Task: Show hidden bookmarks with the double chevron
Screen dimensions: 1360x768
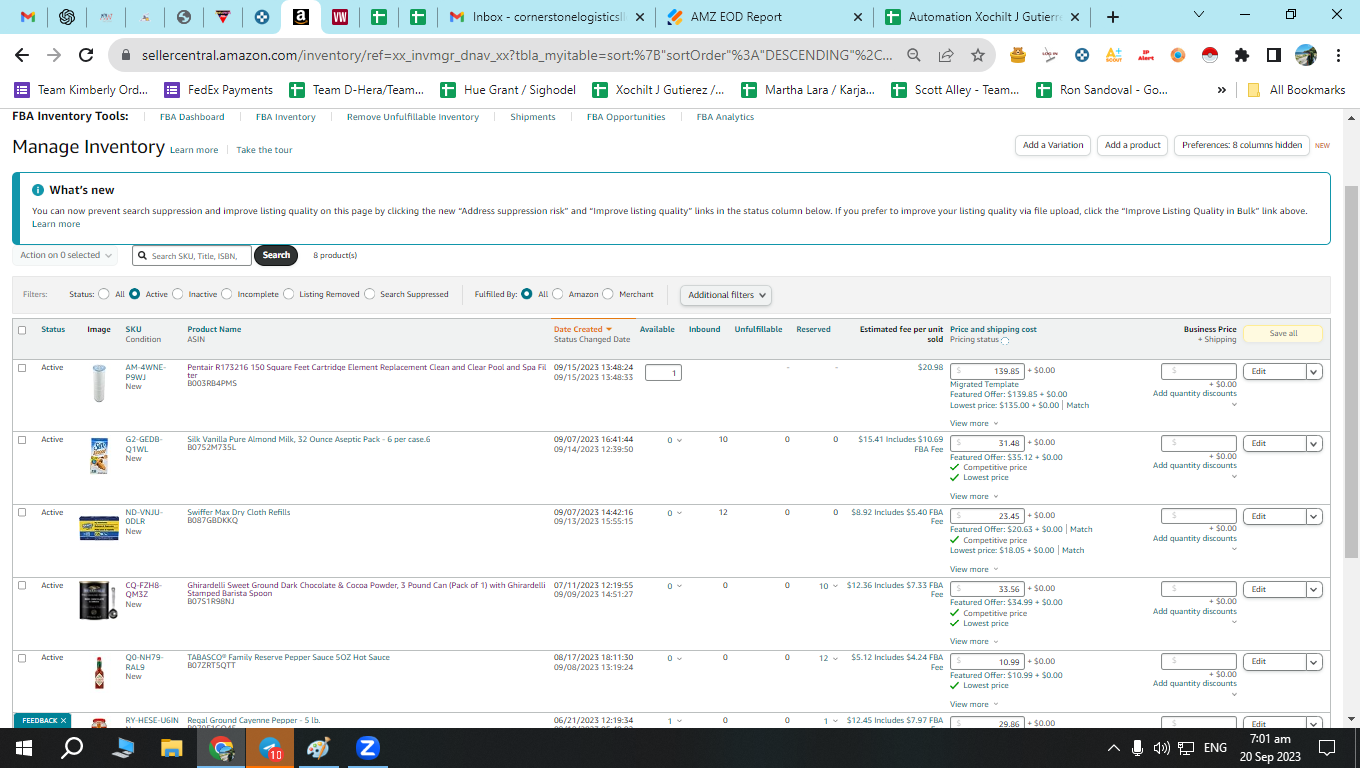Action: coord(1221,90)
